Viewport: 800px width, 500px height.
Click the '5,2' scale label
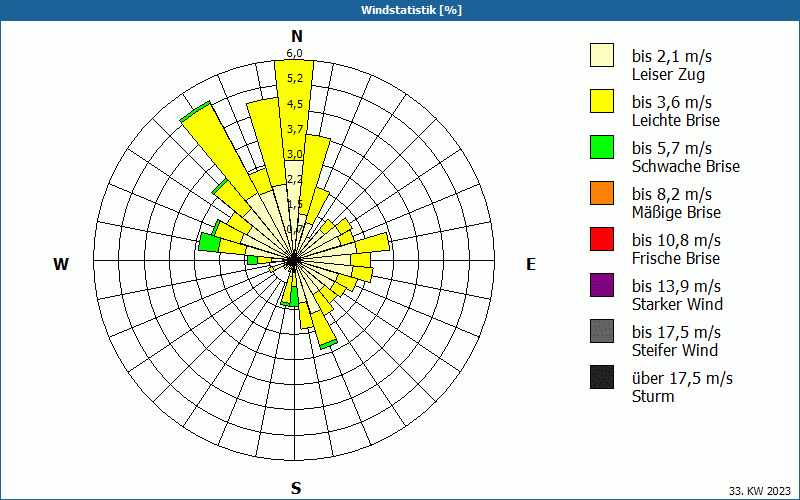pos(295,78)
